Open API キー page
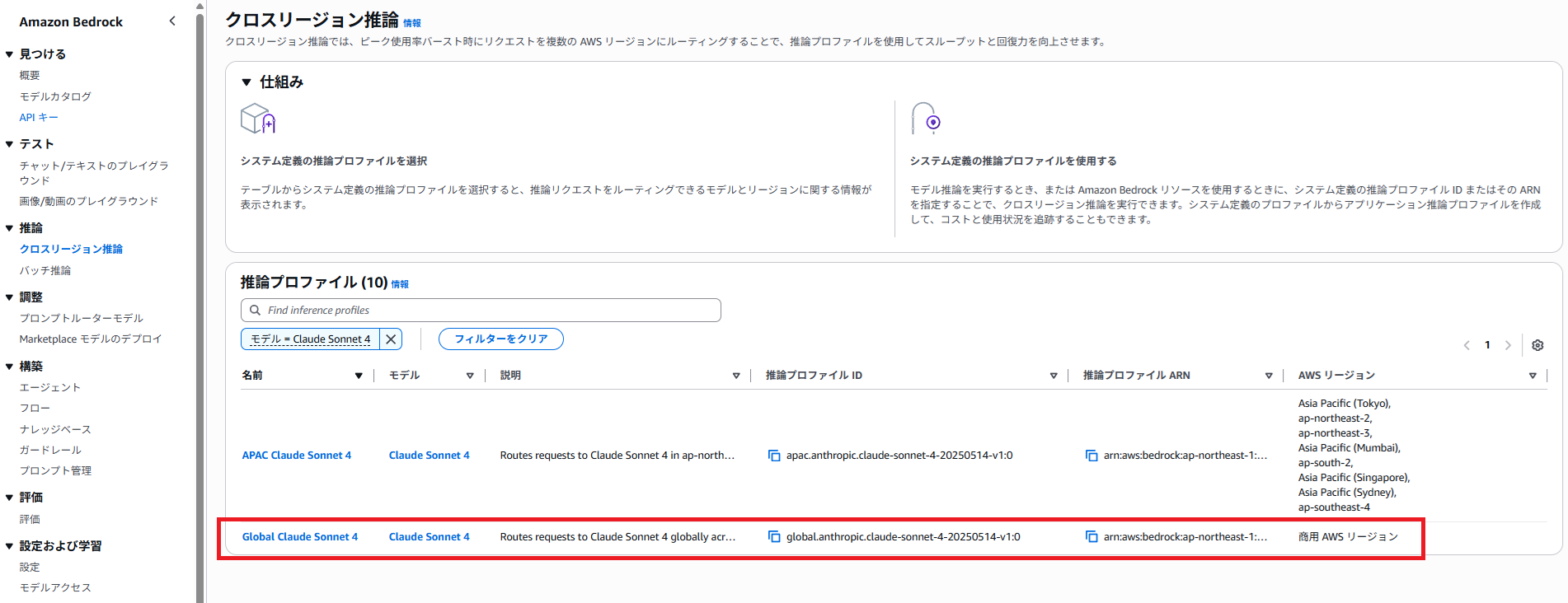The image size is (1568, 603). click(39, 118)
